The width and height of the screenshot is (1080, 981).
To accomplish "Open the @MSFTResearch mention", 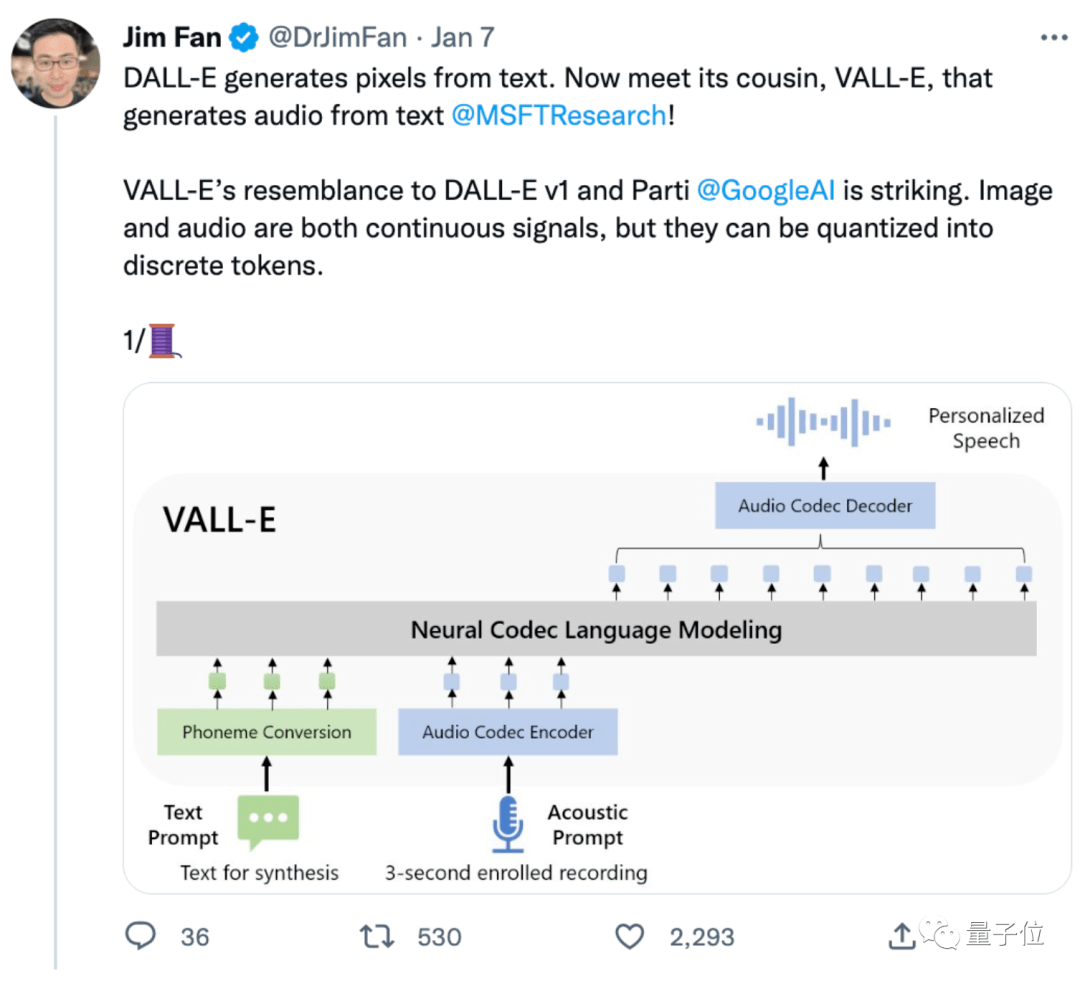I will (x=558, y=115).
